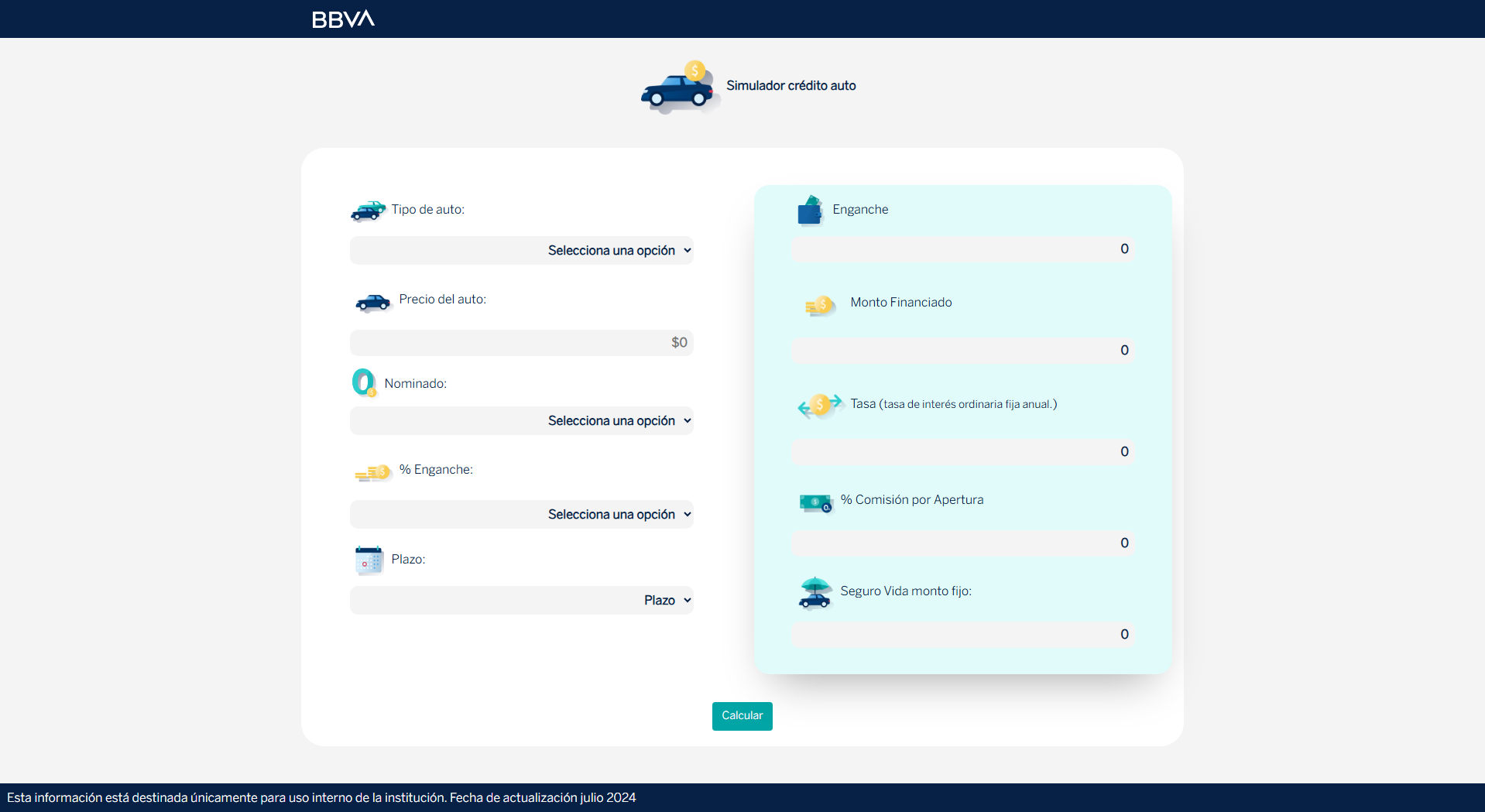Open the Plazo dropdown
Screen dimensions: 1485x812
(522, 600)
